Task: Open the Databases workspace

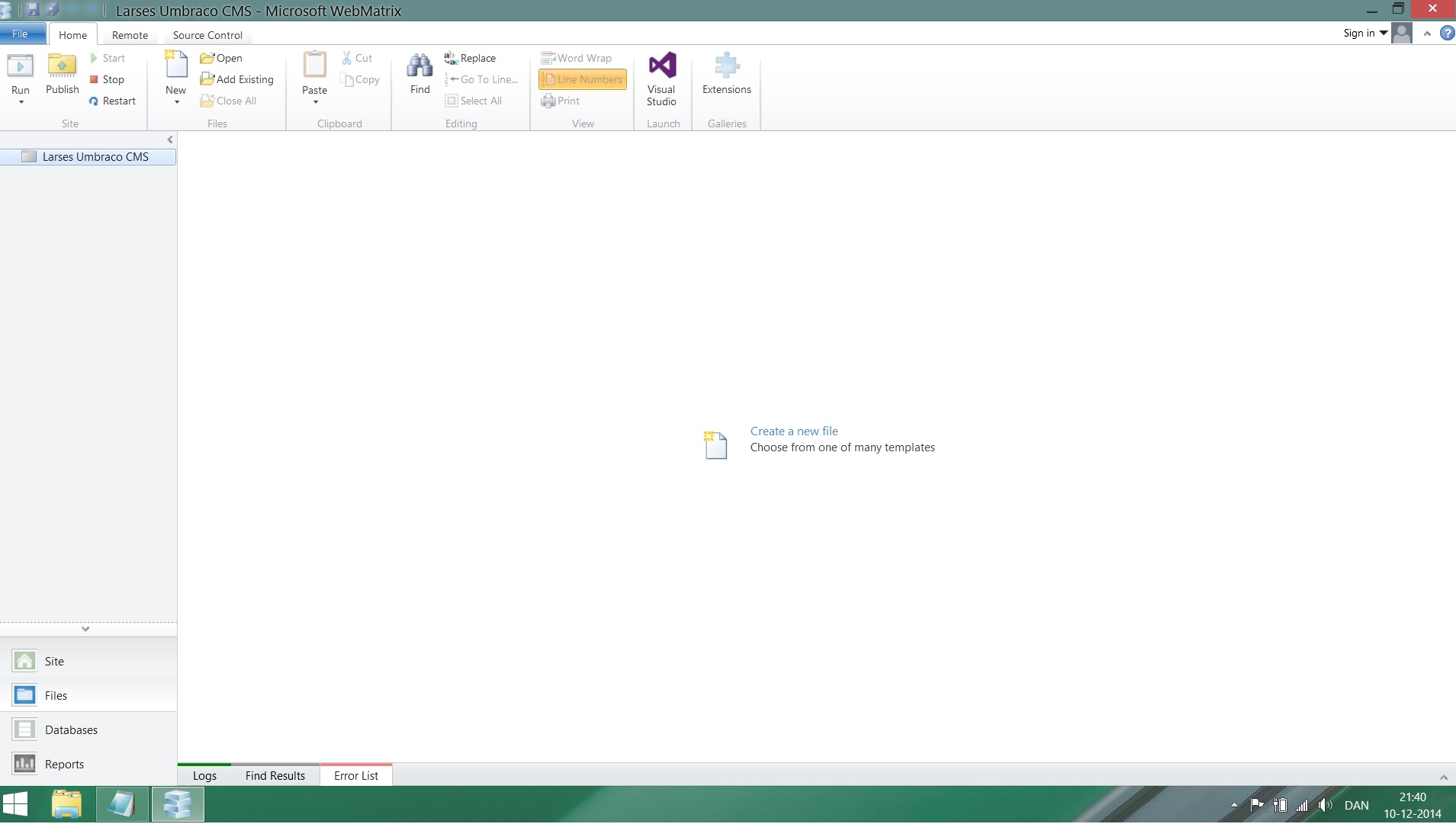Action: [88, 729]
